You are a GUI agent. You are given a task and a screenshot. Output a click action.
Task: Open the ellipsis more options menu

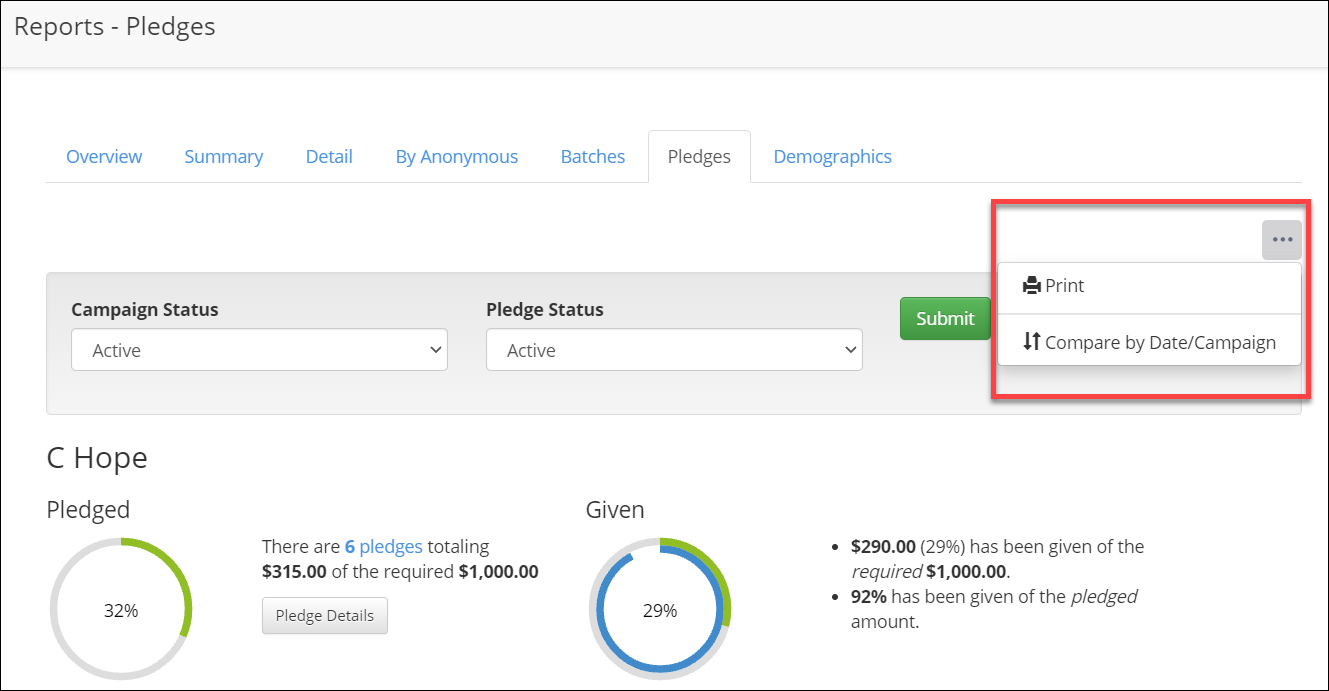click(x=1281, y=240)
